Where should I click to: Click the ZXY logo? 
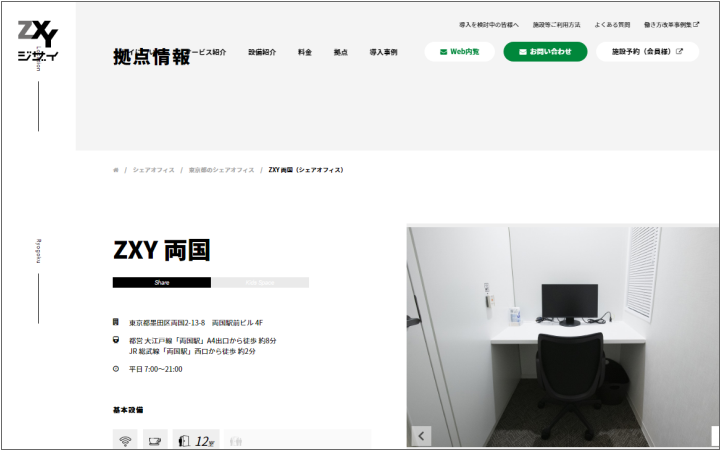pyautogui.click(x=38, y=41)
